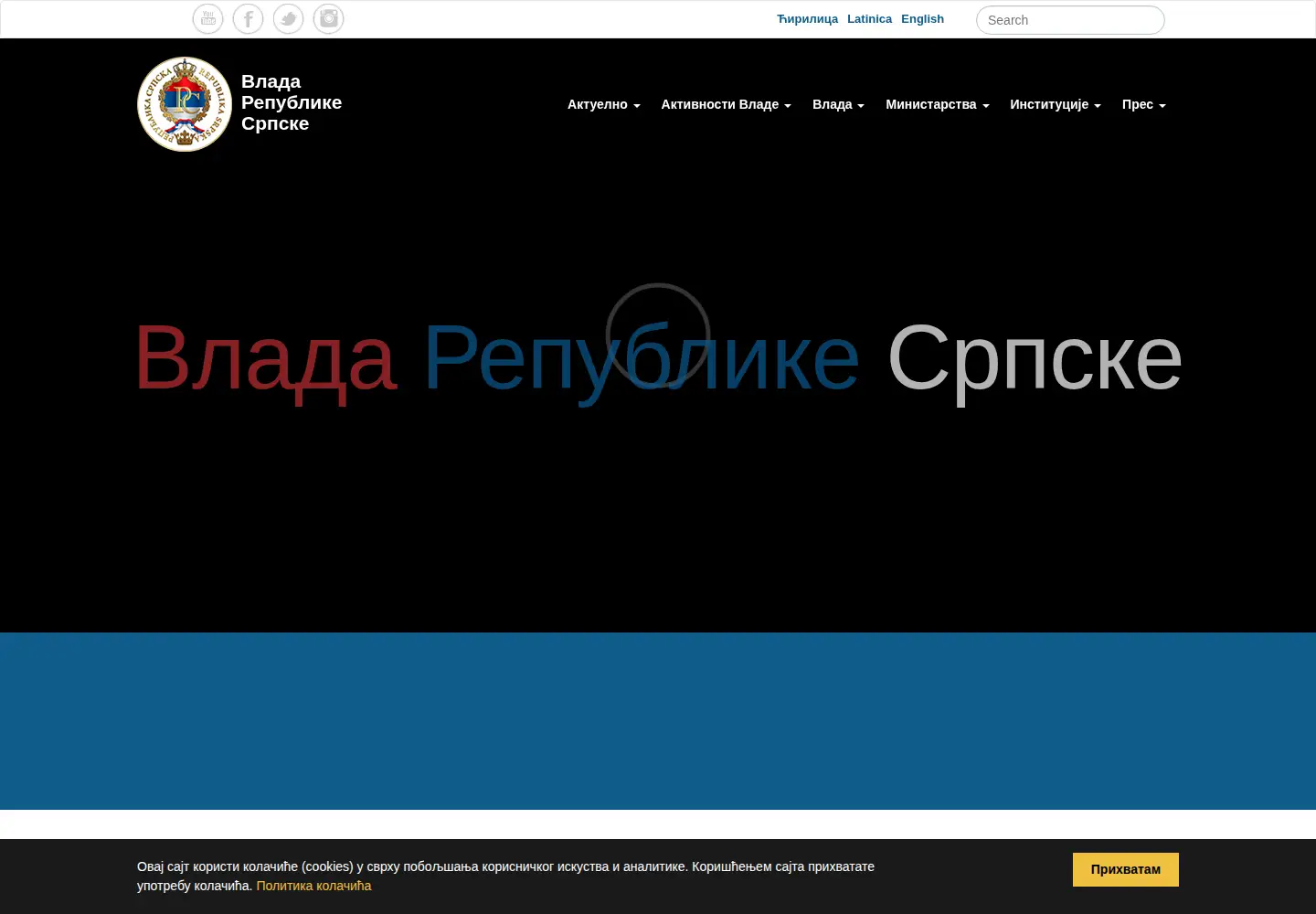Image resolution: width=1316 pixels, height=914 pixels.
Task: Focus the Search input field
Action: (x=1070, y=20)
